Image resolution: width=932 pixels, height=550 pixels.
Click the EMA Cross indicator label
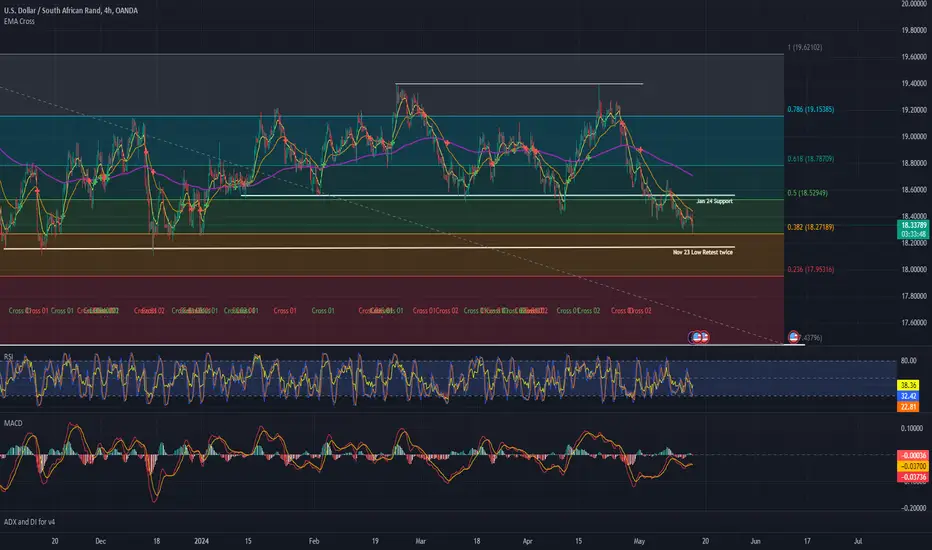(19, 21)
